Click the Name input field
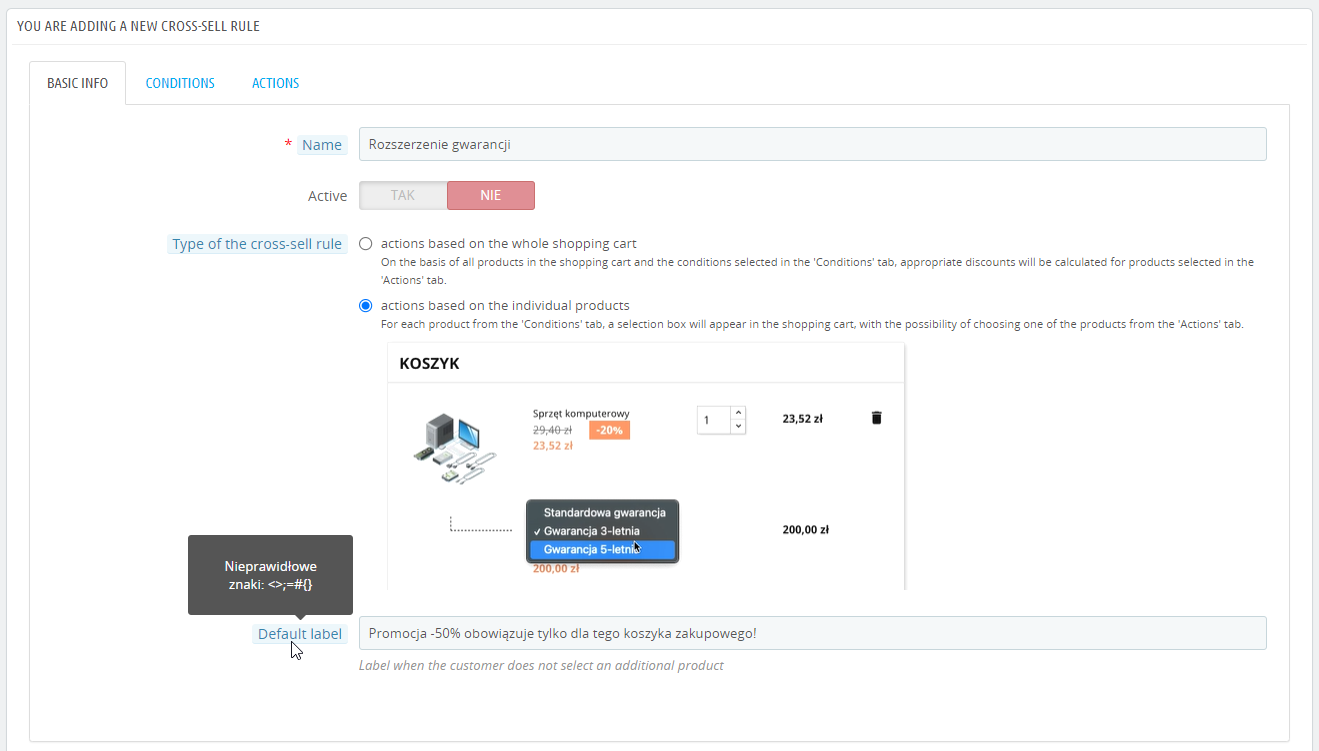The height and width of the screenshot is (751, 1319). pos(812,144)
